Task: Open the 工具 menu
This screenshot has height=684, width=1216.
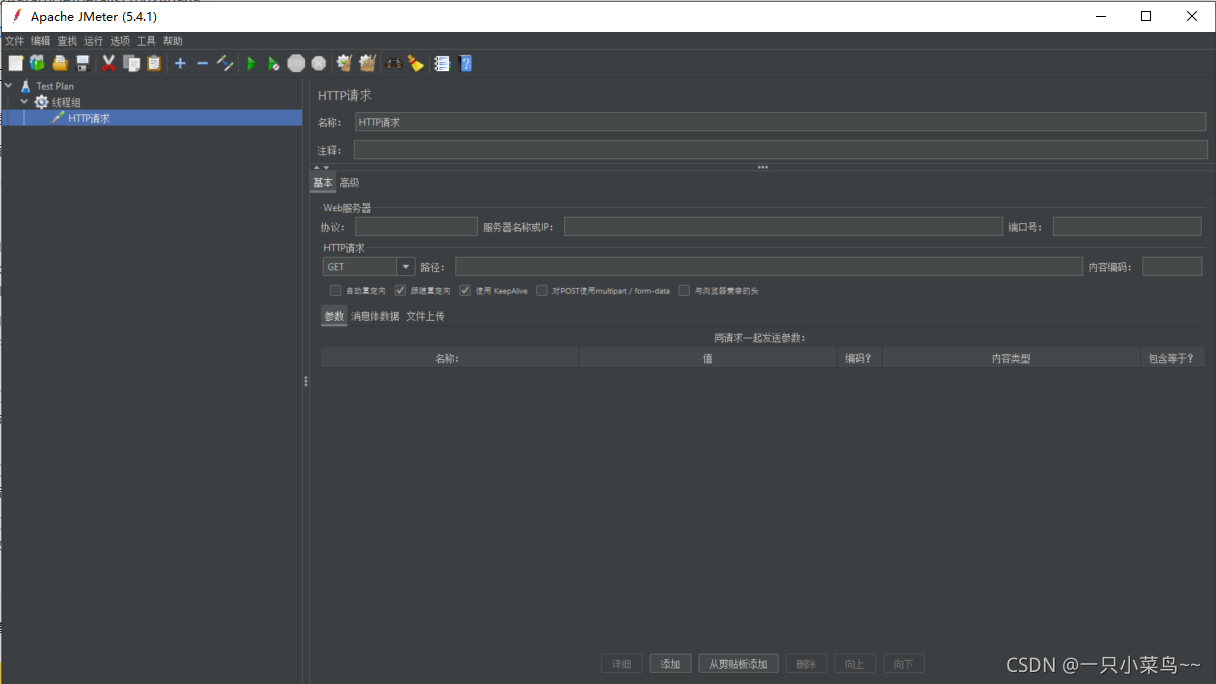Action: point(146,41)
